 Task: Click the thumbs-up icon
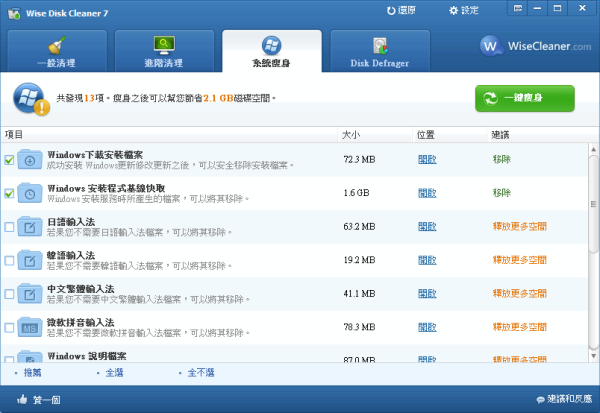pos(22,400)
